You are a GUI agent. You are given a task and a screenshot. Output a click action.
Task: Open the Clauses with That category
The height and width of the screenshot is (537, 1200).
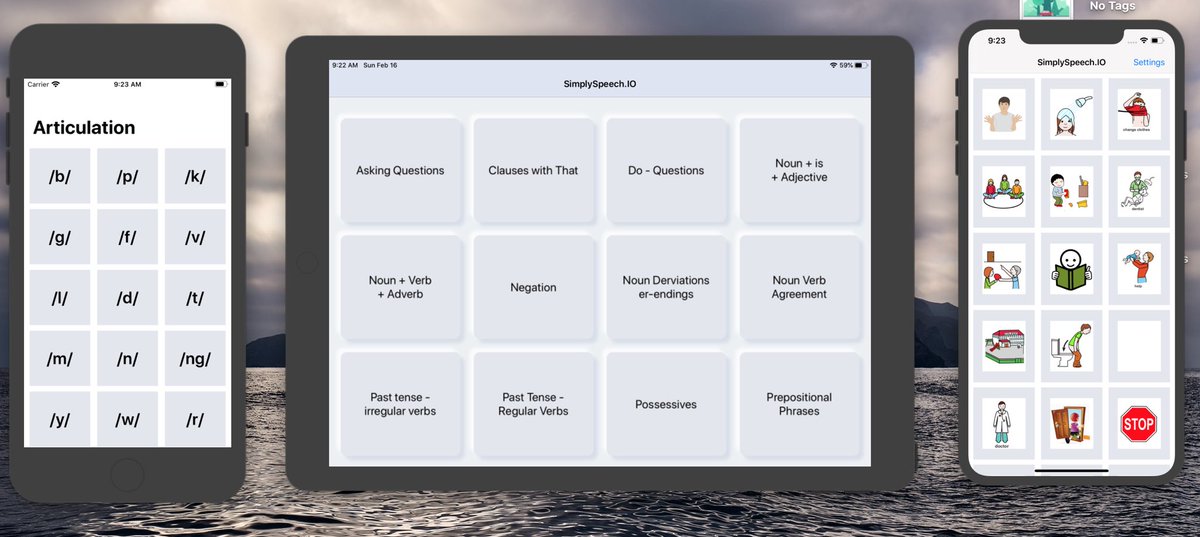pos(533,170)
